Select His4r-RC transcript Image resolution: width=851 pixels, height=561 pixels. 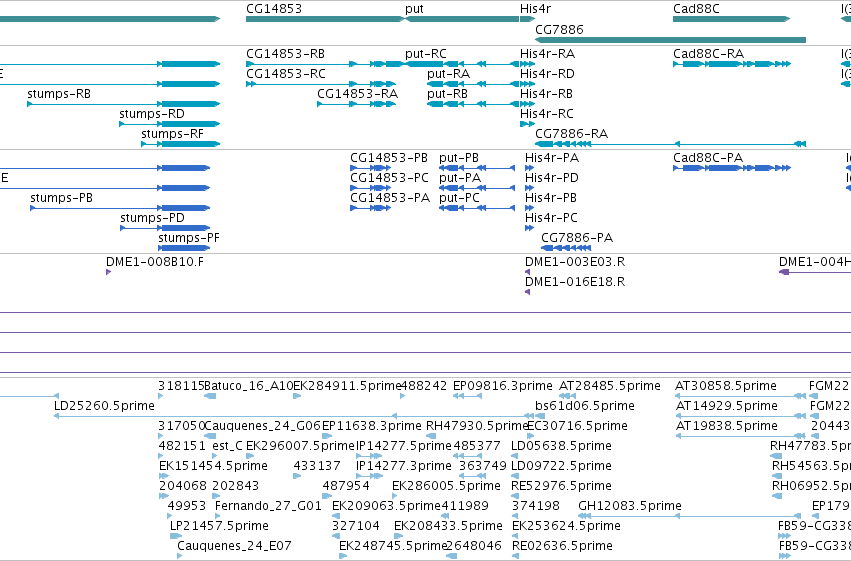pos(528,124)
